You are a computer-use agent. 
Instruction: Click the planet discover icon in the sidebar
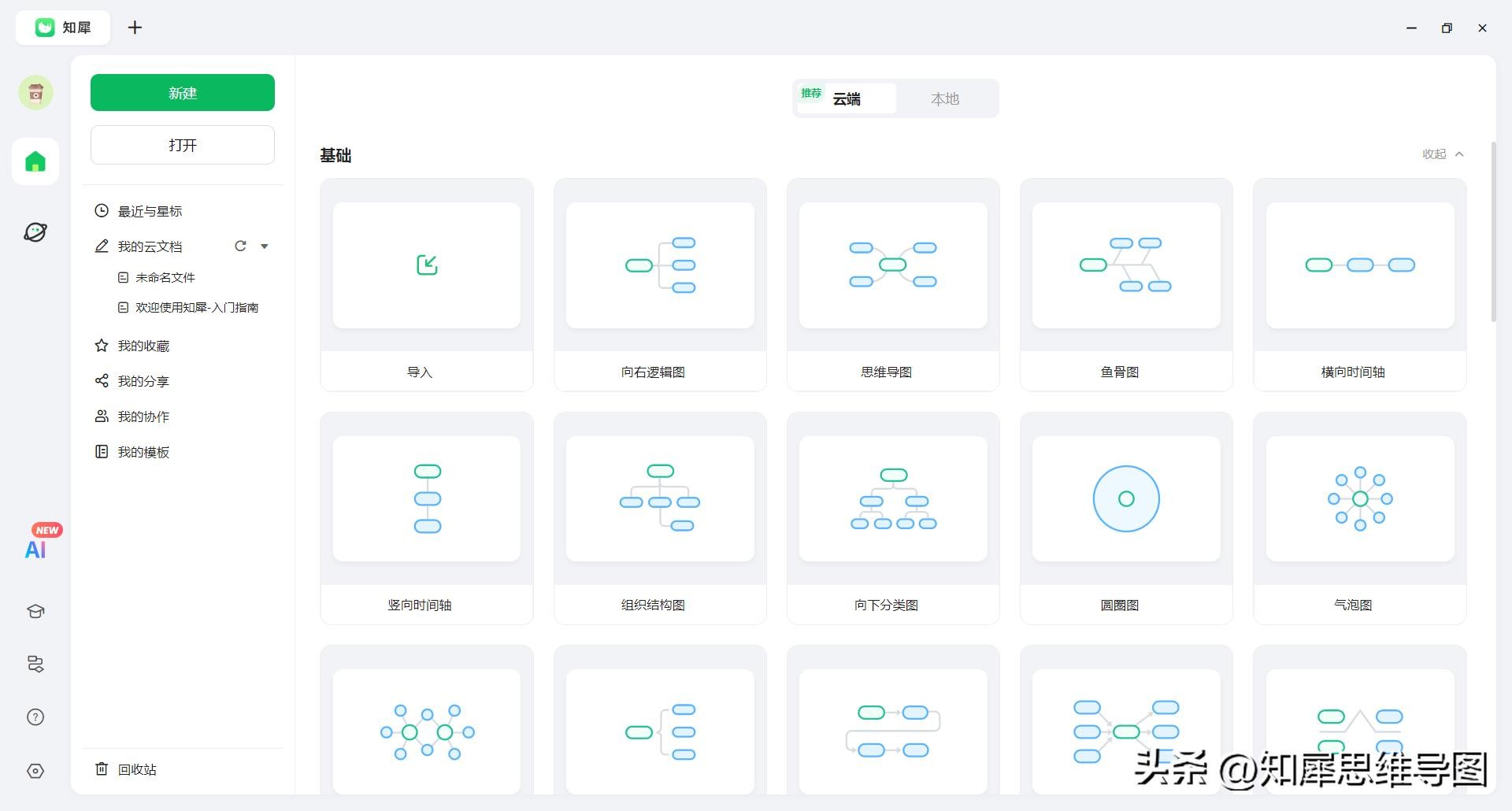[x=35, y=232]
